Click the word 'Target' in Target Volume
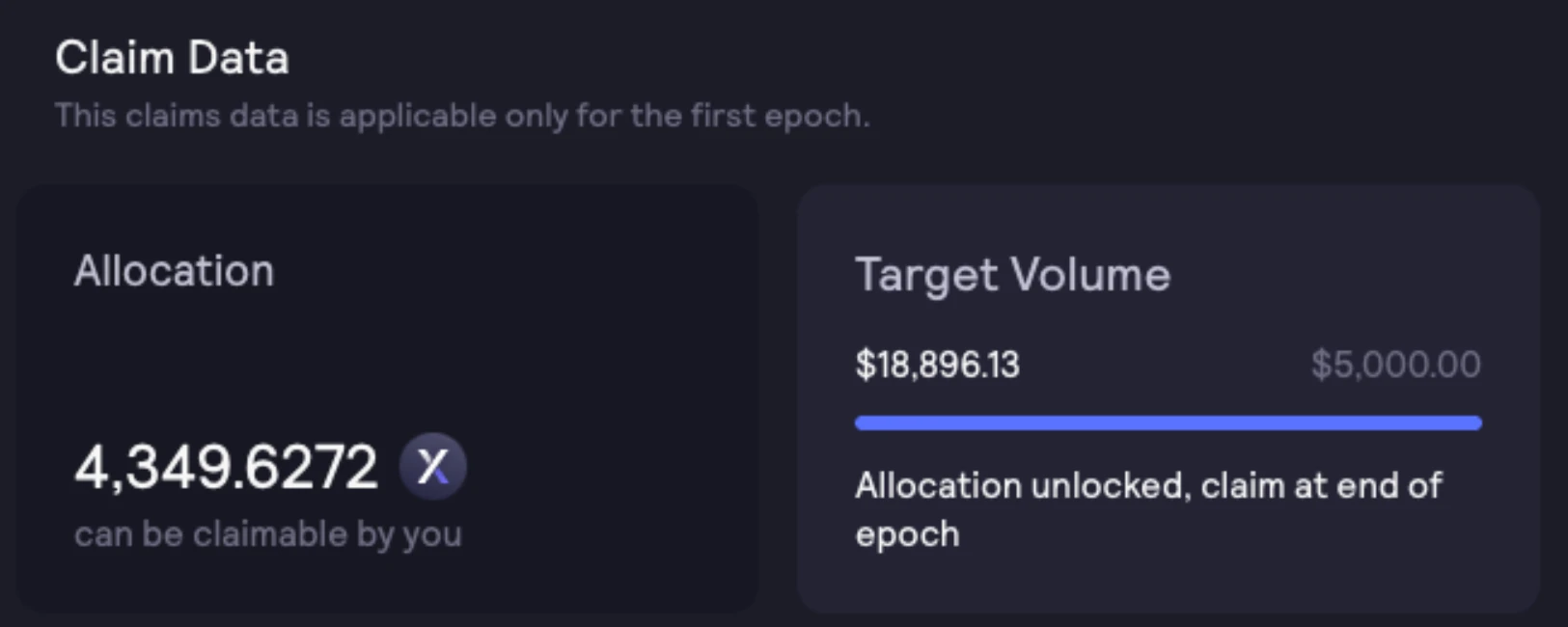This screenshot has height=627, width=1568. click(926, 276)
